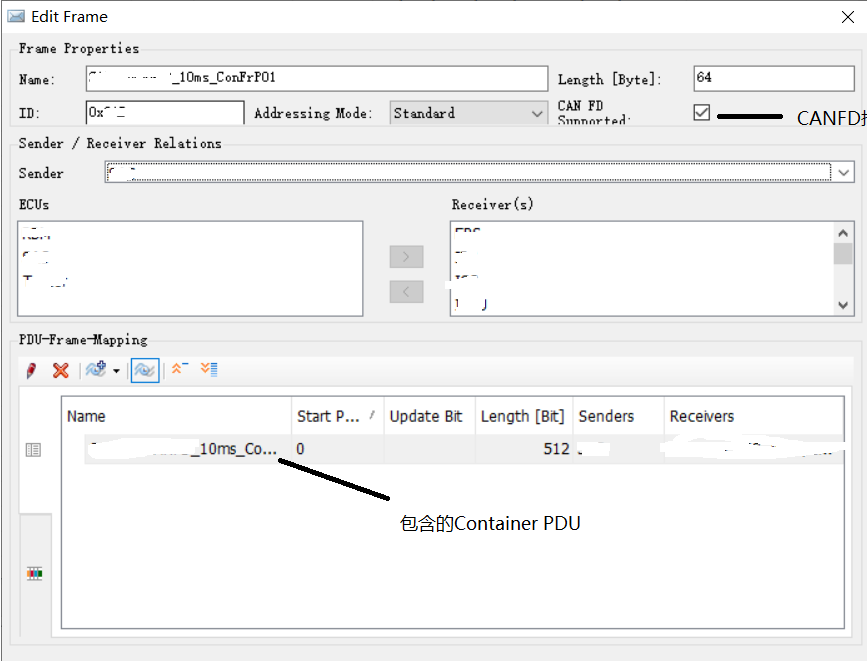Click the Edit Frame window envelope icon
Screen dimensions: 867x661
pyautogui.click(x=16, y=16)
